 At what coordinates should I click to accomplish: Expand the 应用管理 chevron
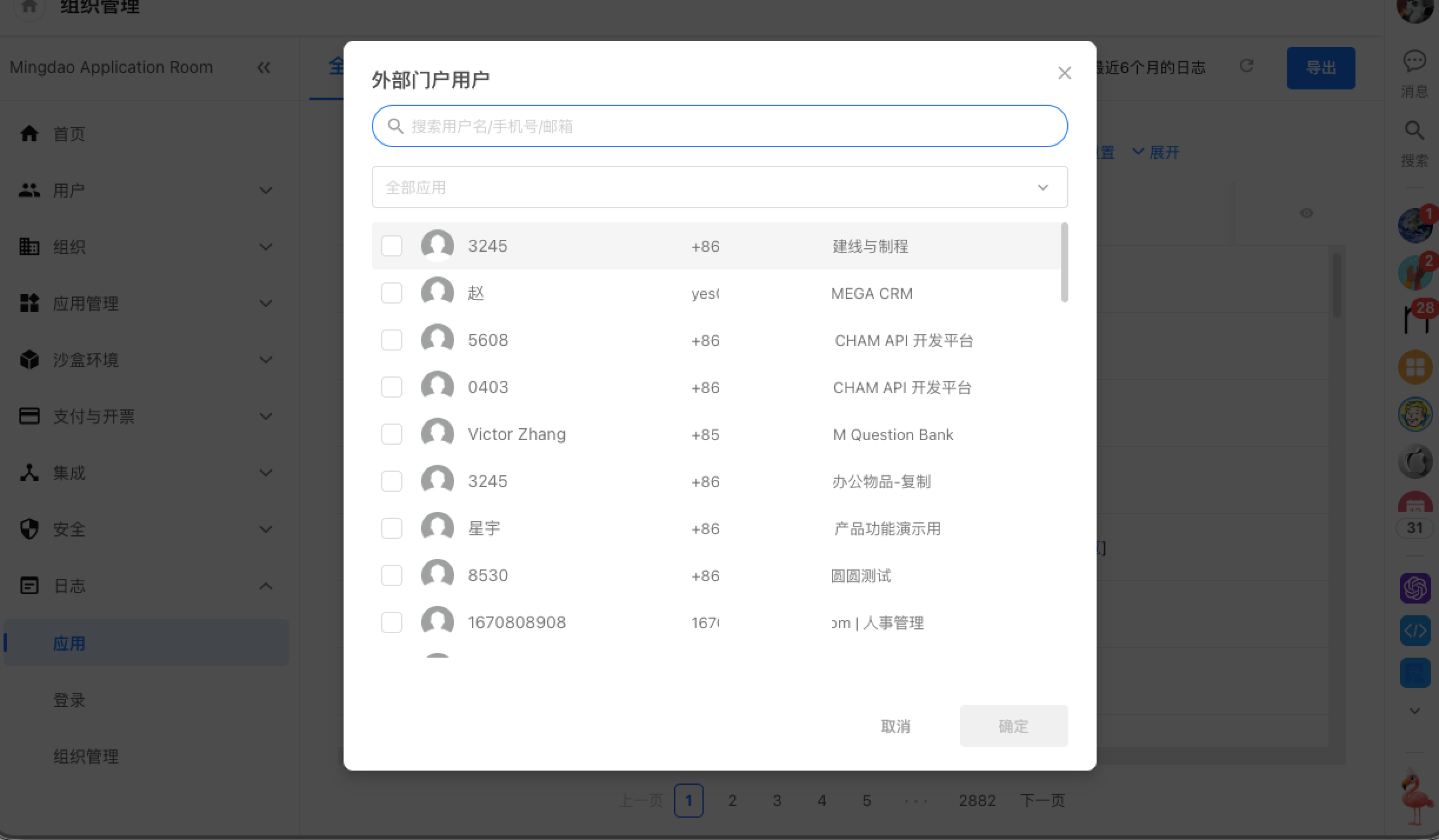266,304
